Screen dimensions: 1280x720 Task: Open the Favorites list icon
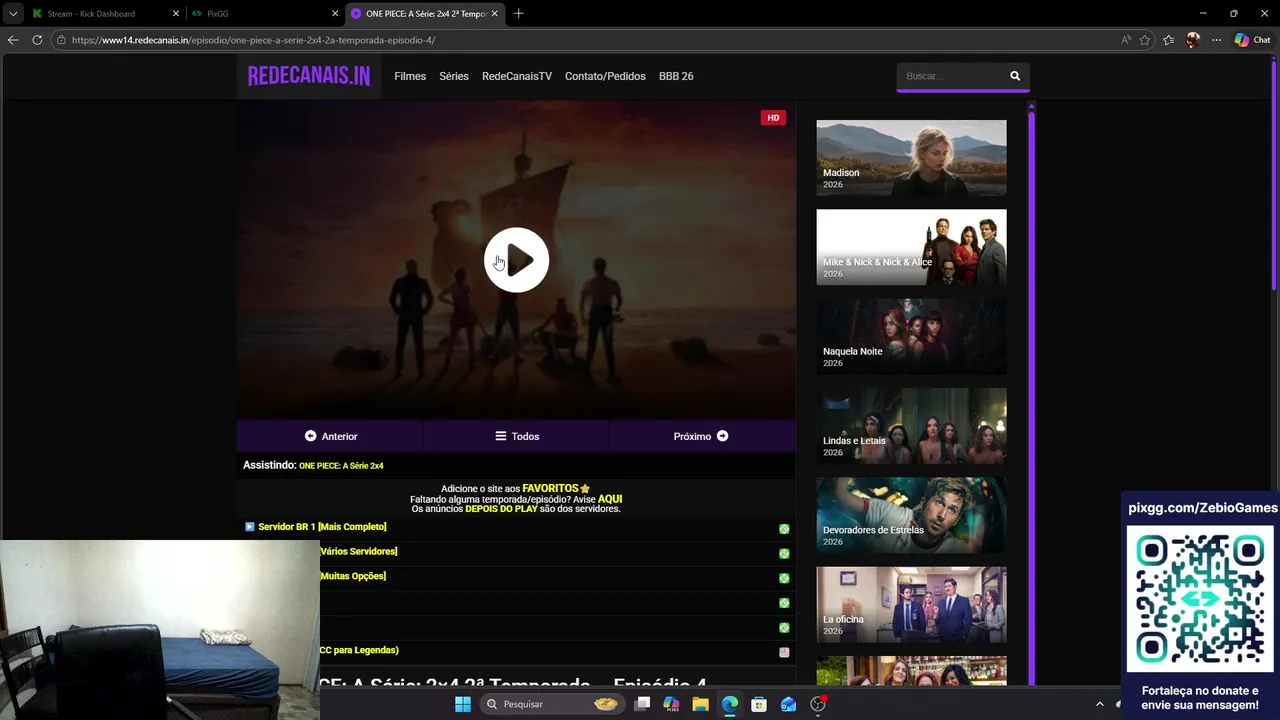1169,40
